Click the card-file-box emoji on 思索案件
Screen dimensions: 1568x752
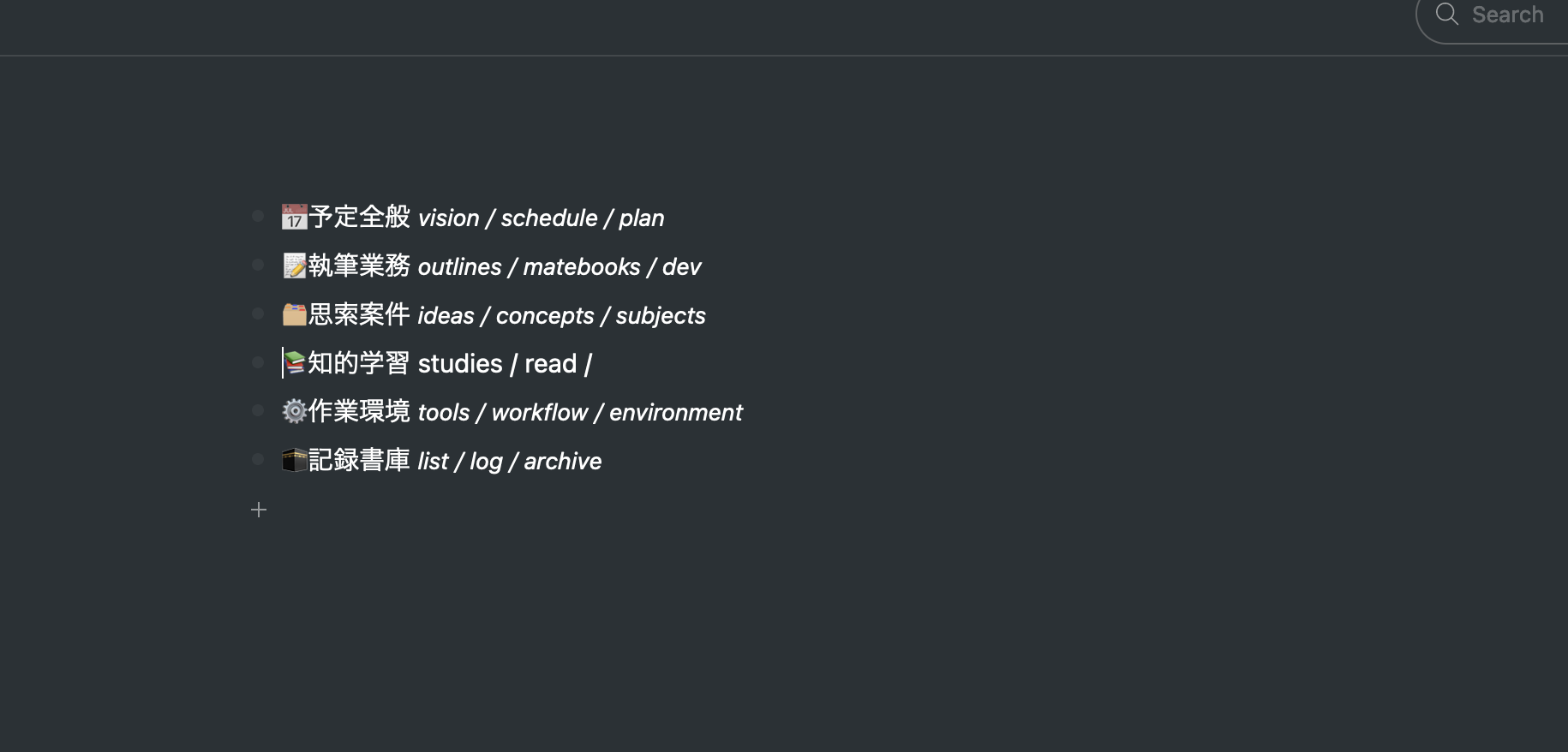click(294, 314)
